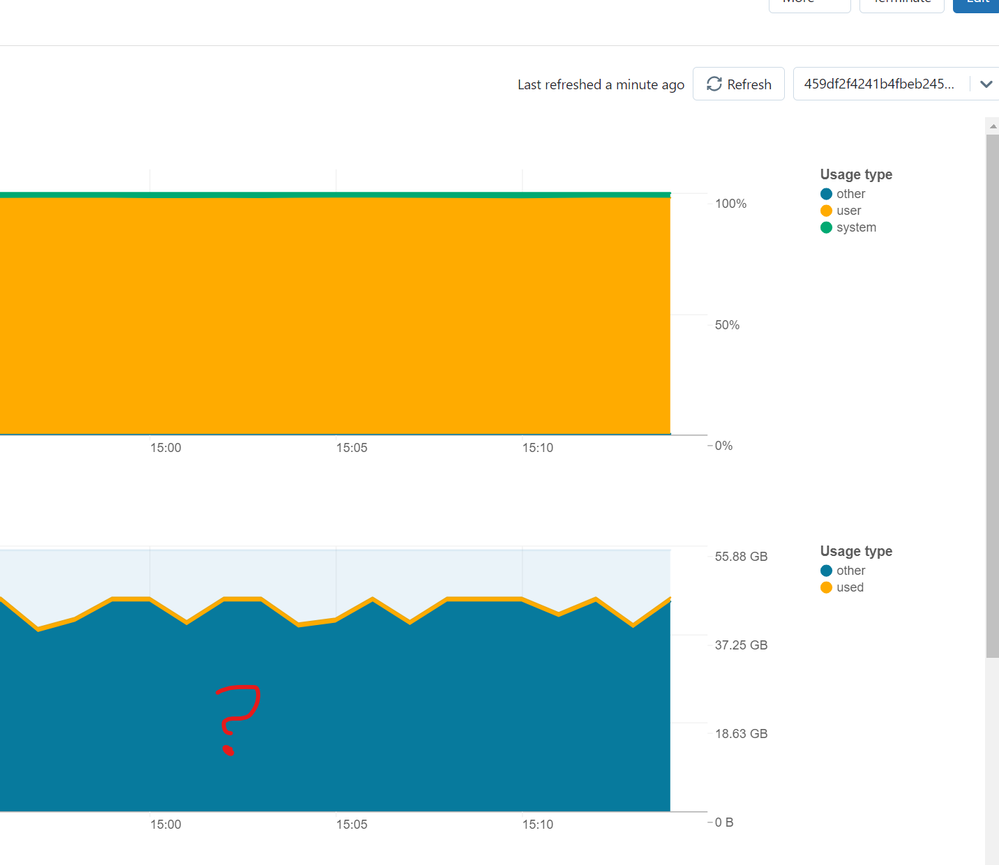
Task: Toggle the orange 'used' legend dot
Action: [826, 588]
